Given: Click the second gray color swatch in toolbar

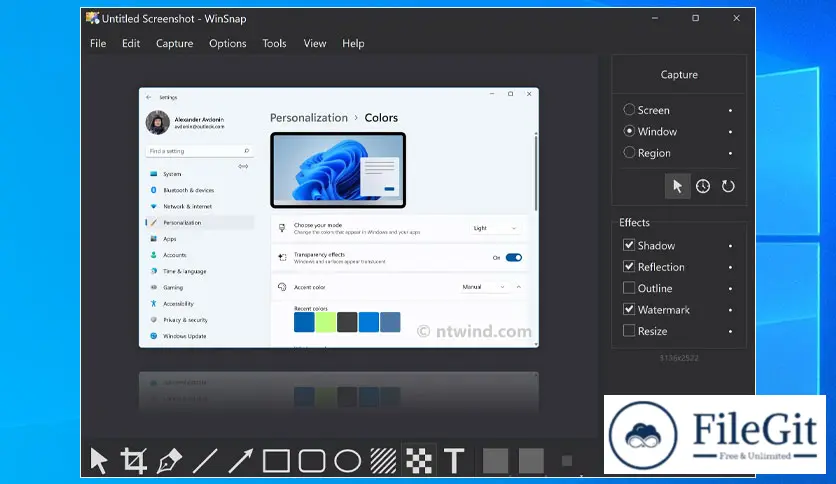Looking at the screenshot, I should point(531,461).
